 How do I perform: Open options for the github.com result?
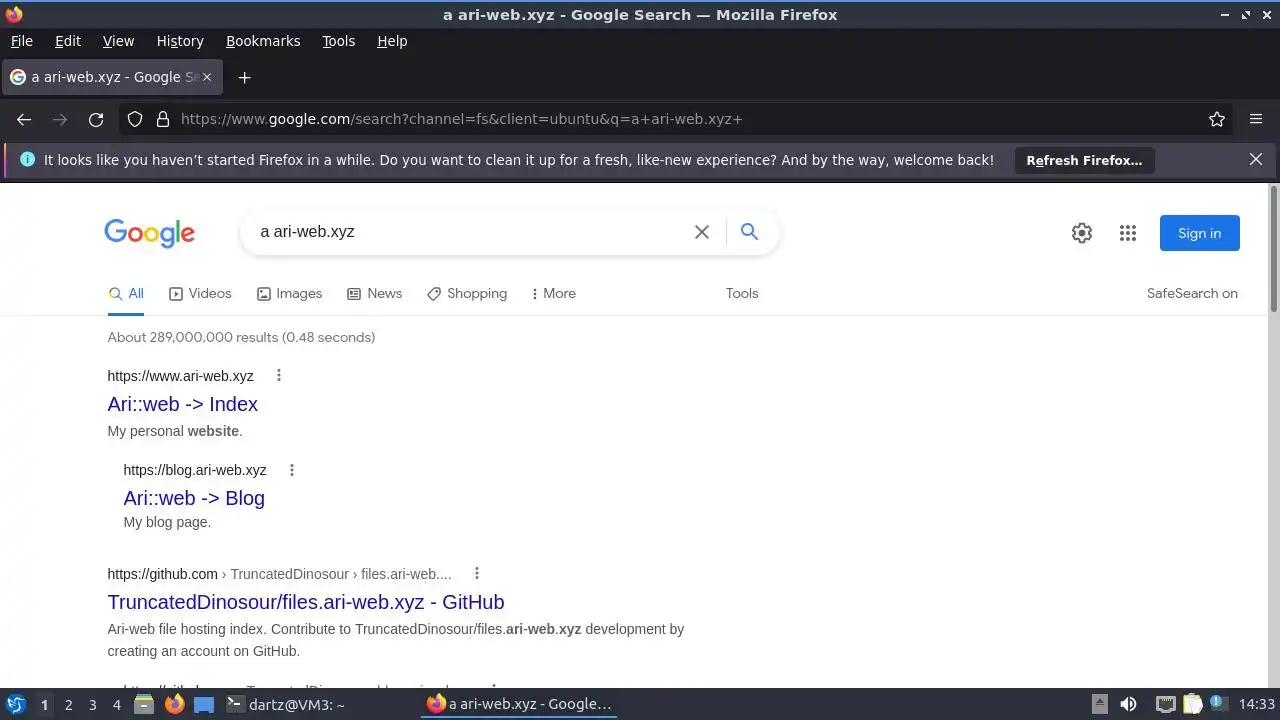(x=477, y=574)
